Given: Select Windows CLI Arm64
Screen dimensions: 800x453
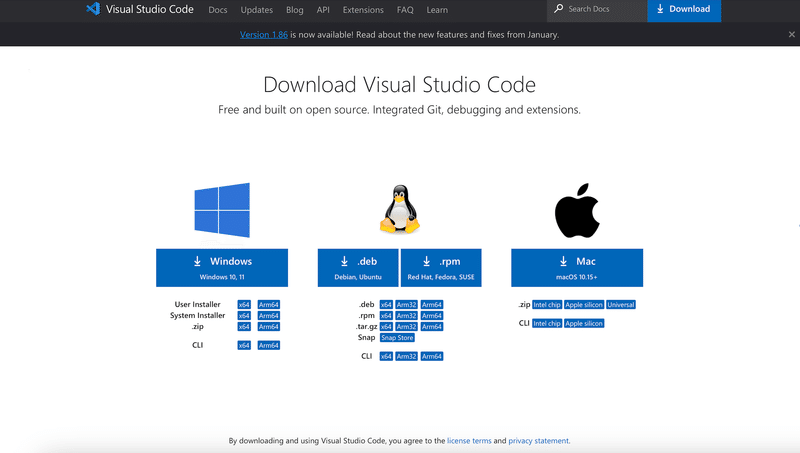Looking at the screenshot, I should 269,345.
